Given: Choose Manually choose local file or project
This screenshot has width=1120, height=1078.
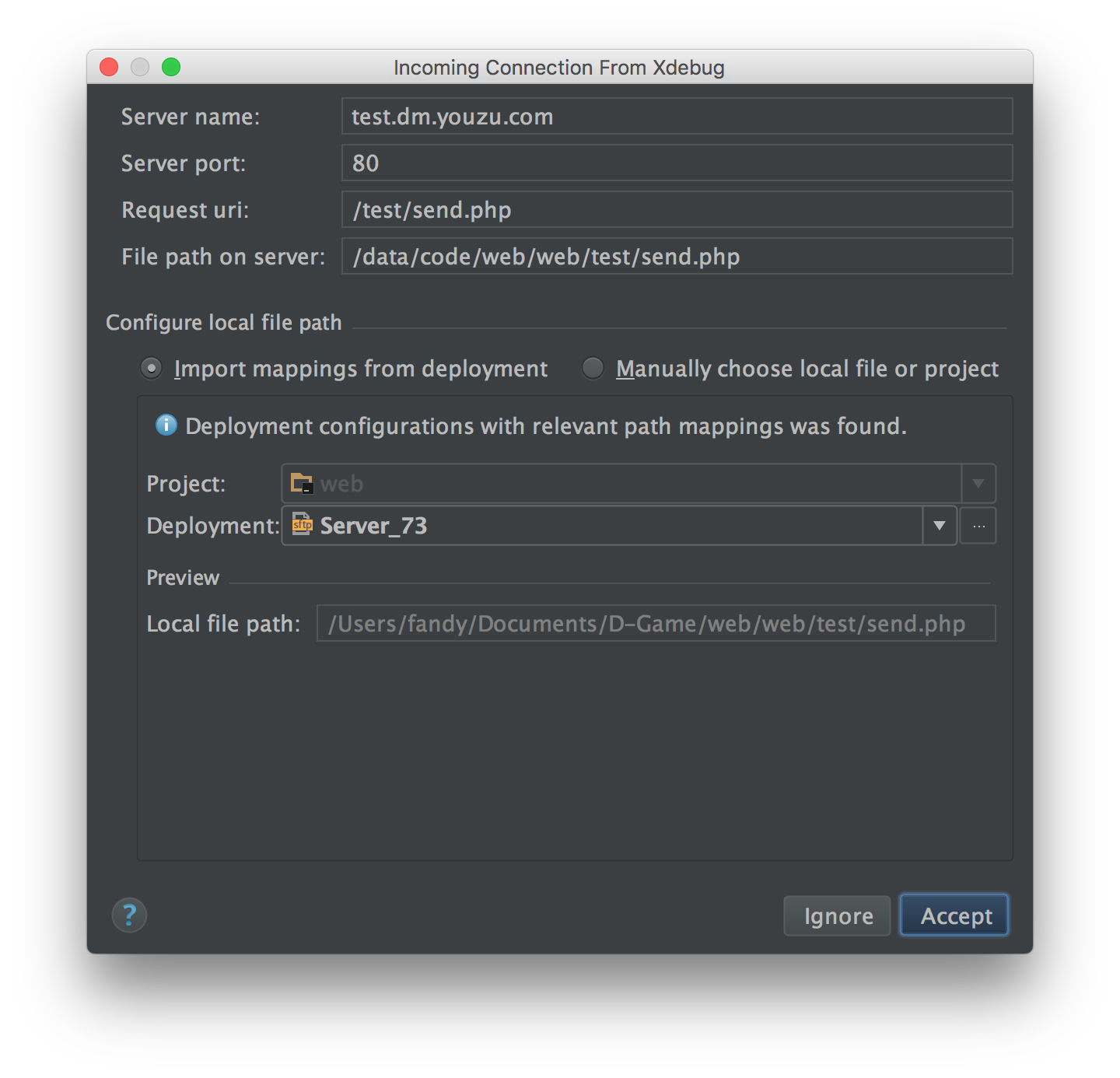Looking at the screenshot, I should 593,368.
